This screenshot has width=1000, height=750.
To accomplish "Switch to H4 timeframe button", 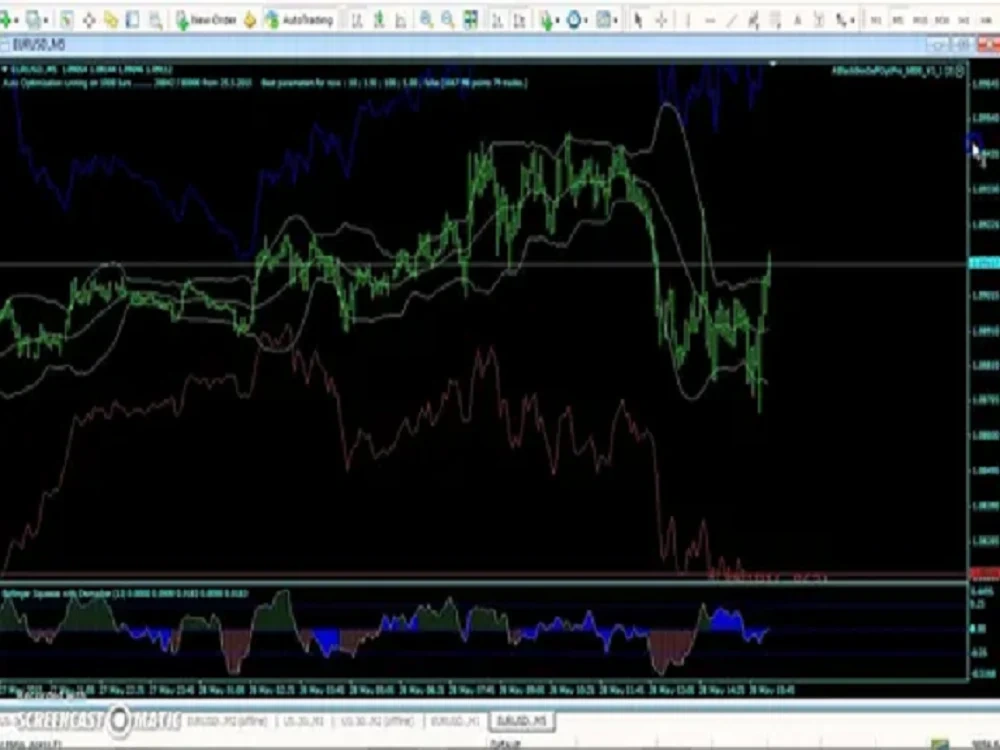I will 985,20.
